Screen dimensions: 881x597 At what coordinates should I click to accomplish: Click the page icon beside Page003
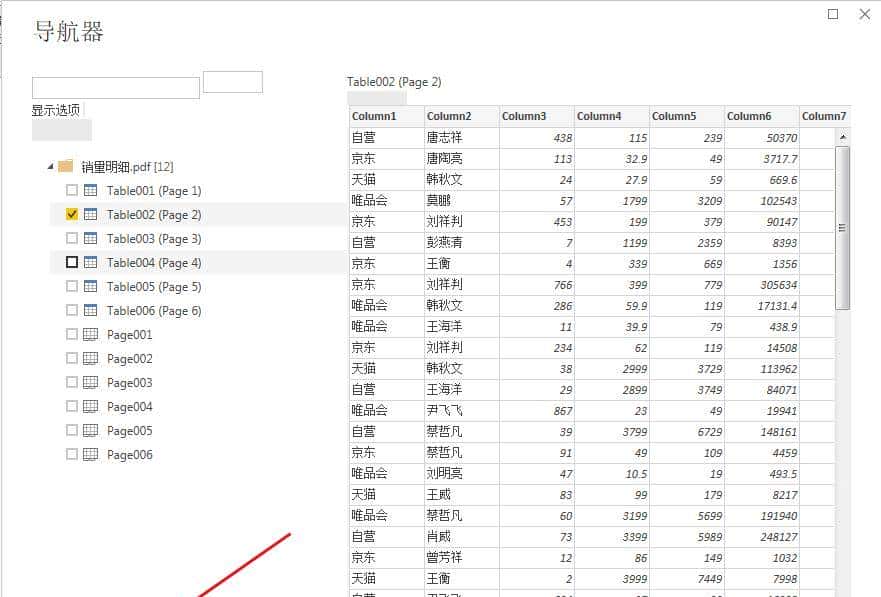pyautogui.click(x=90, y=382)
